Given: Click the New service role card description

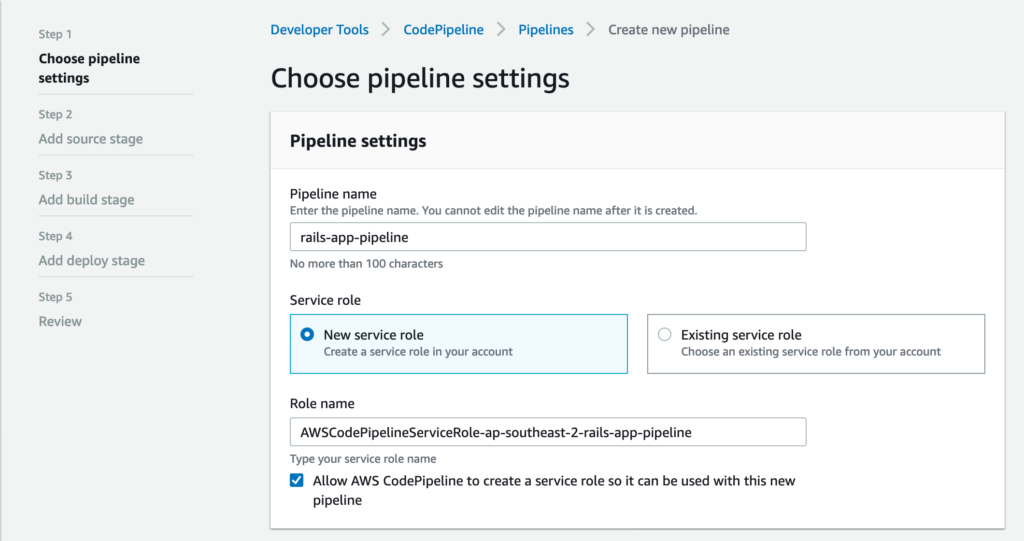Looking at the screenshot, I should (418, 352).
